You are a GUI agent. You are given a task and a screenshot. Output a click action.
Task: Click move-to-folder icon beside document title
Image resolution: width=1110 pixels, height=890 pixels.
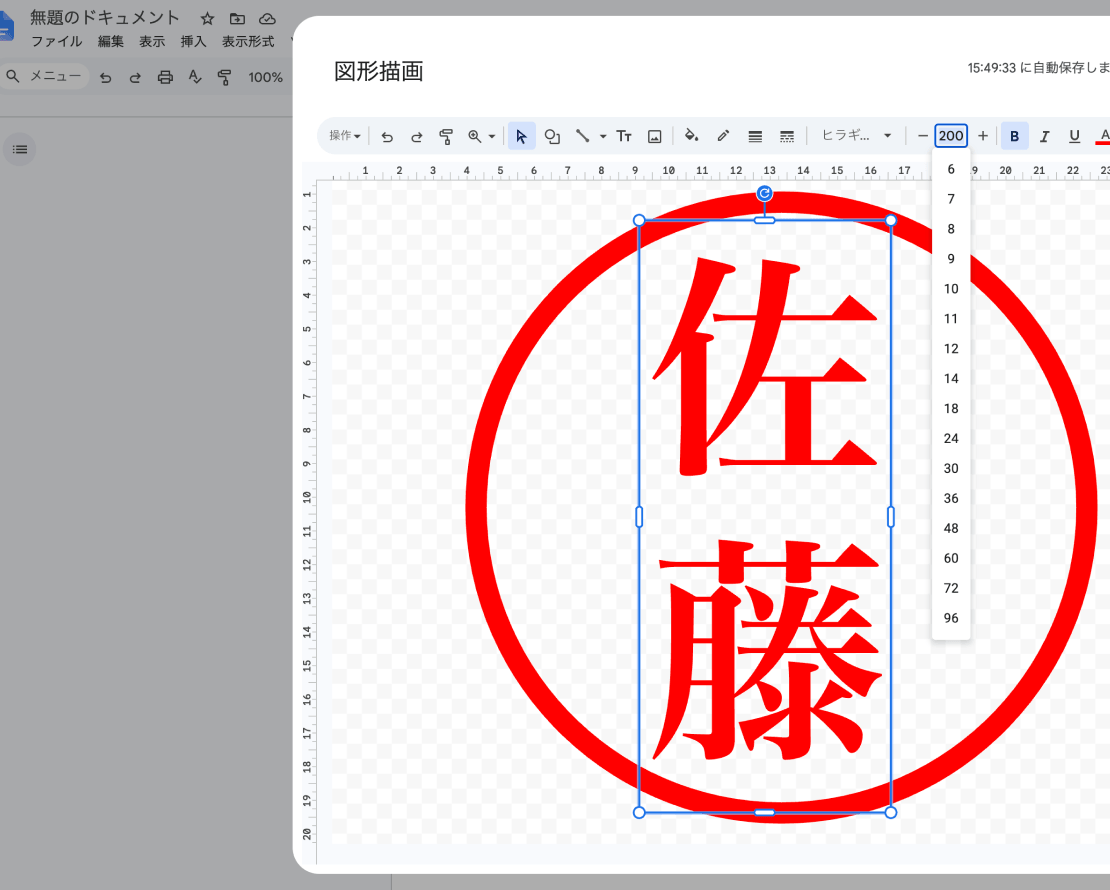(x=237, y=18)
